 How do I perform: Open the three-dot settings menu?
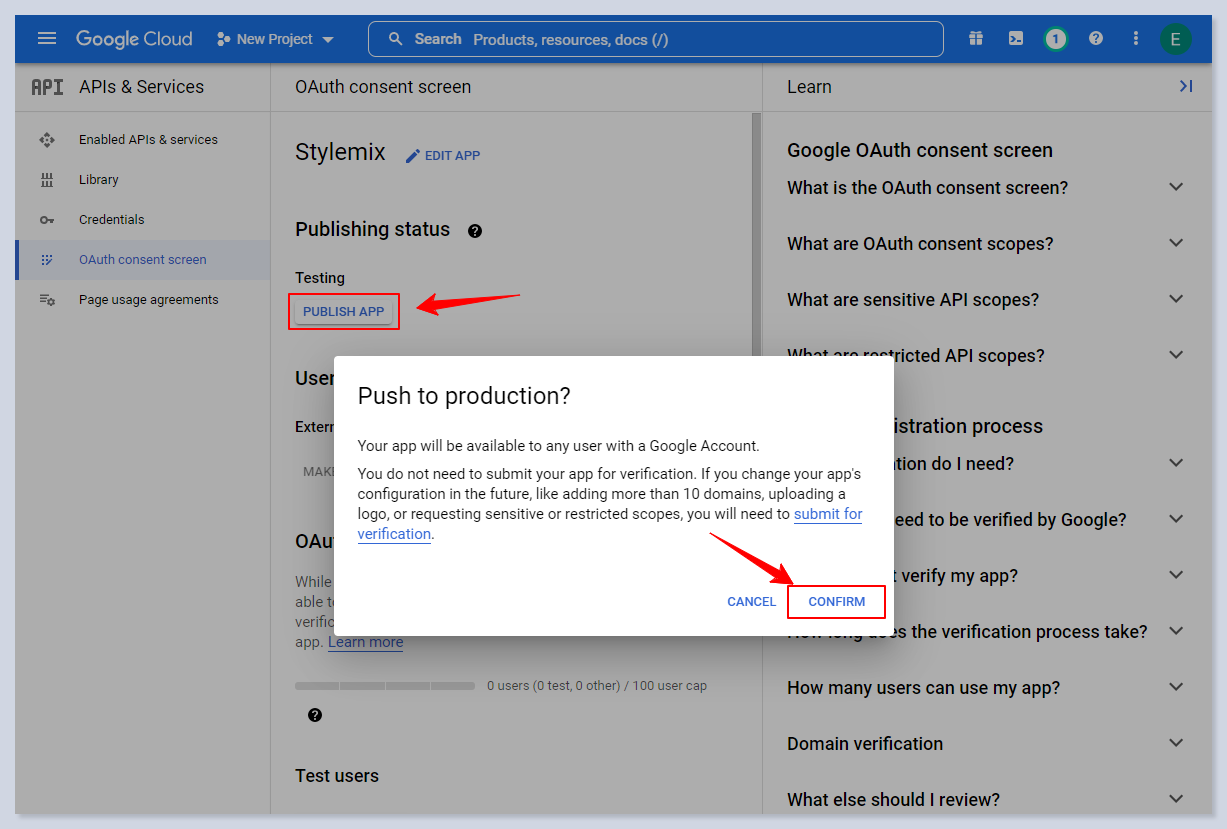tap(1136, 39)
